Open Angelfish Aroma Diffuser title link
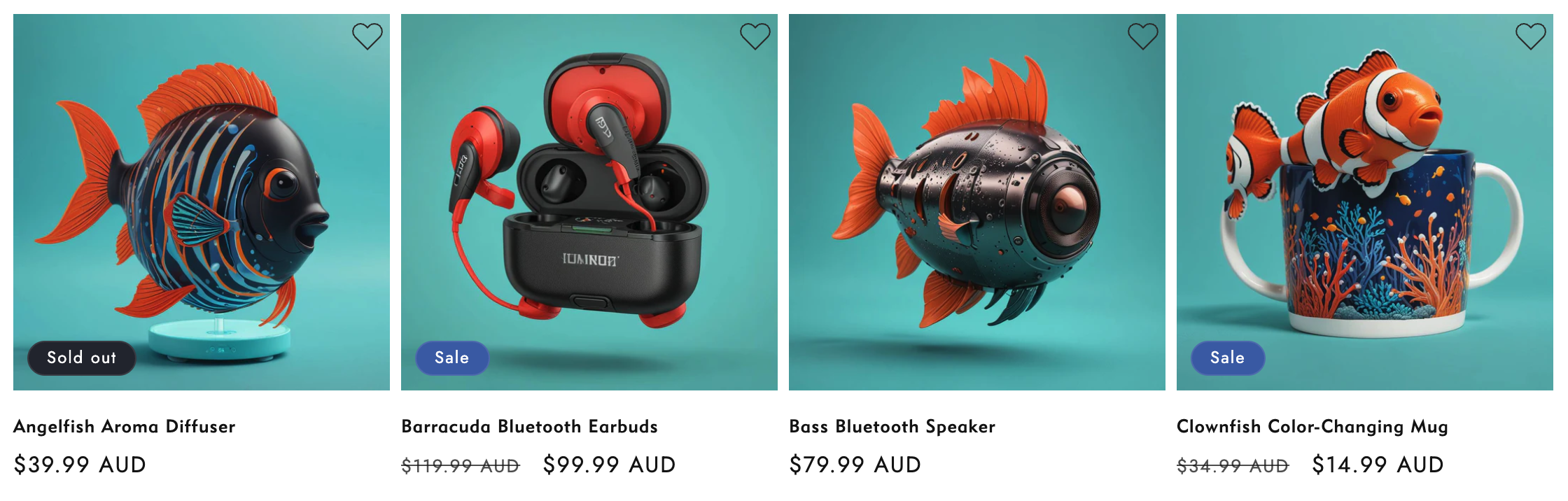 pos(125,426)
